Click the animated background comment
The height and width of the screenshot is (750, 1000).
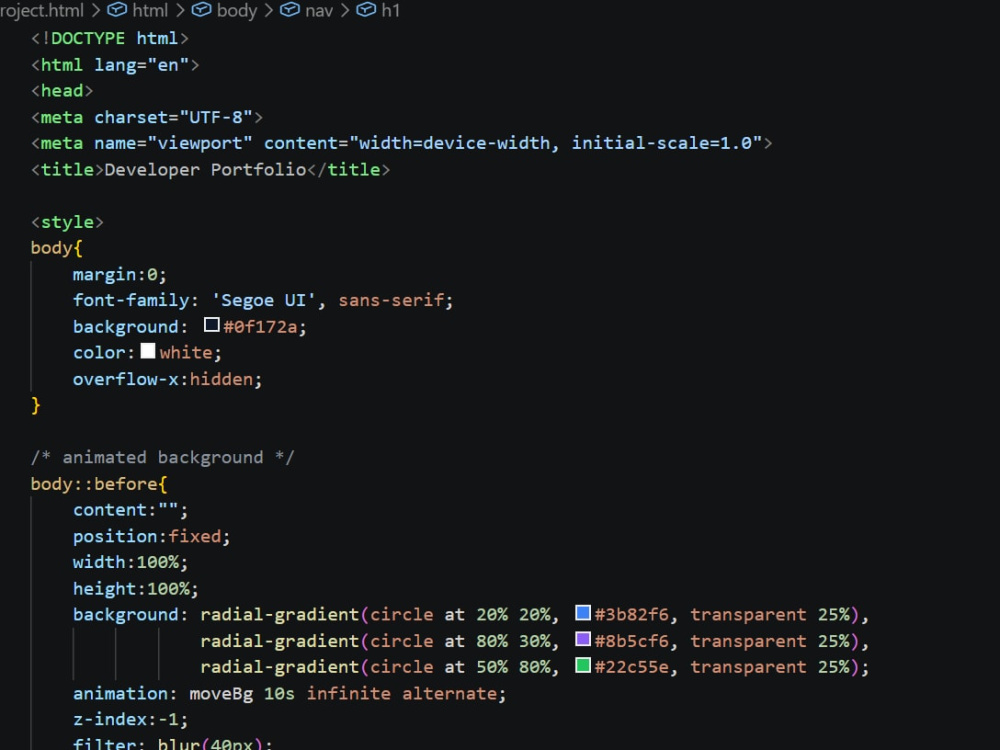[163, 457]
